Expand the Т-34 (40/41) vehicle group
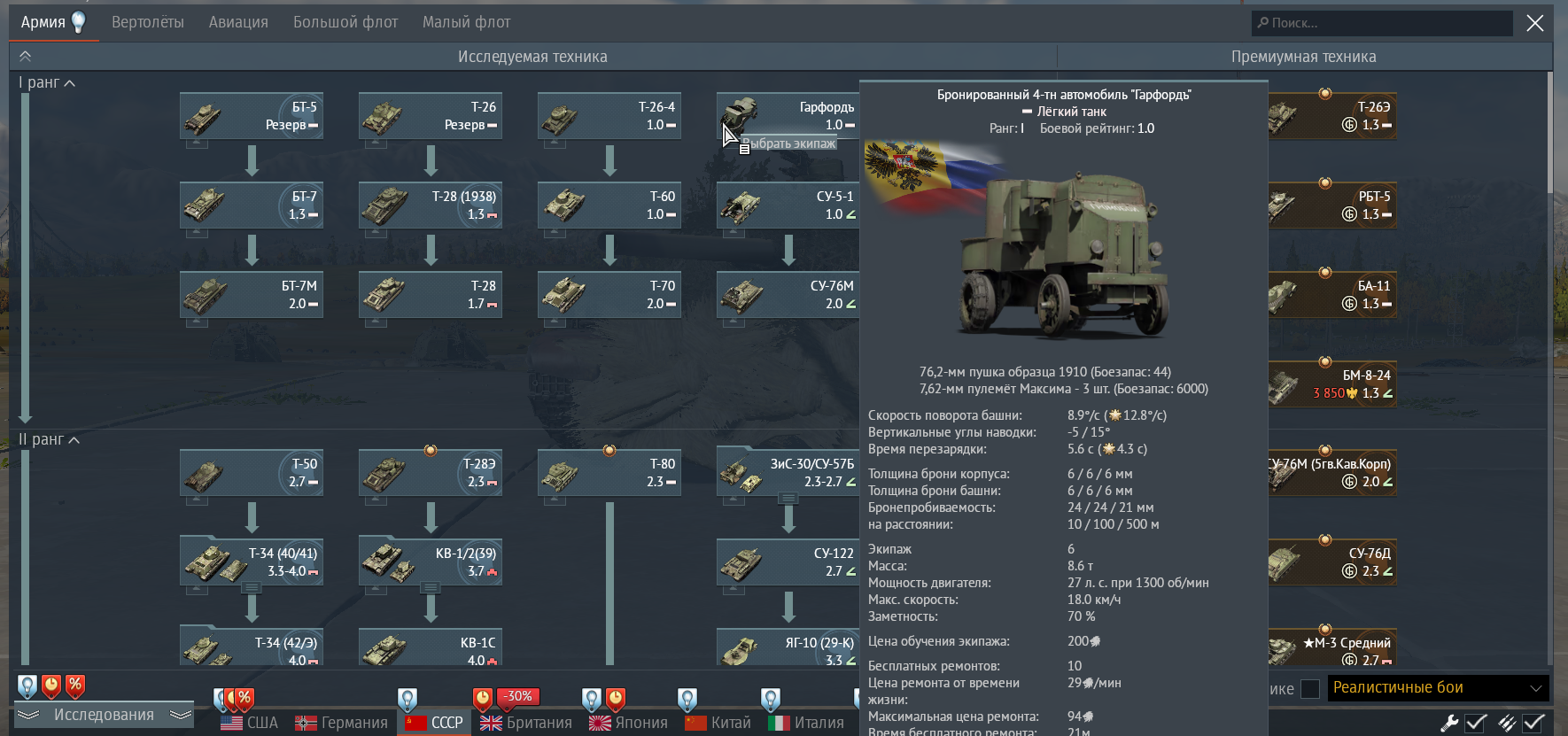 pos(252,588)
